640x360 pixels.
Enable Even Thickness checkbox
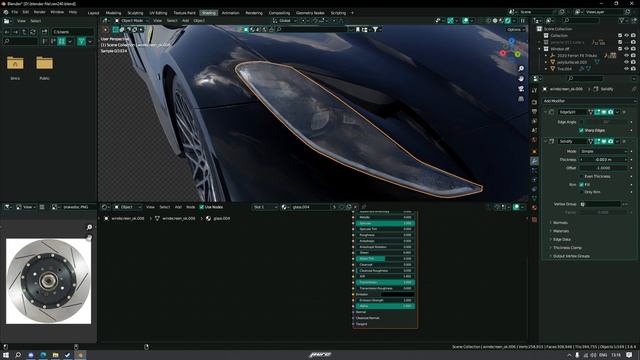coord(581,176)
